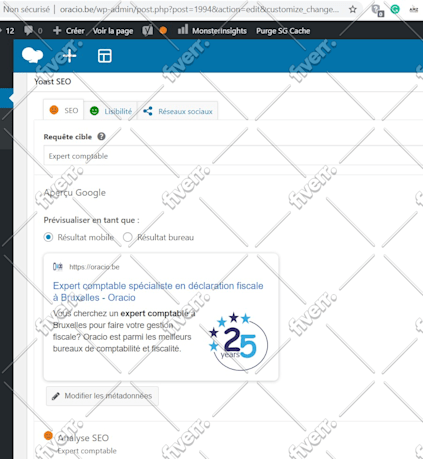The width and height of the screenshot is (423, 459).
Task: Switch to the SEO tab
Action: [63, 110]
